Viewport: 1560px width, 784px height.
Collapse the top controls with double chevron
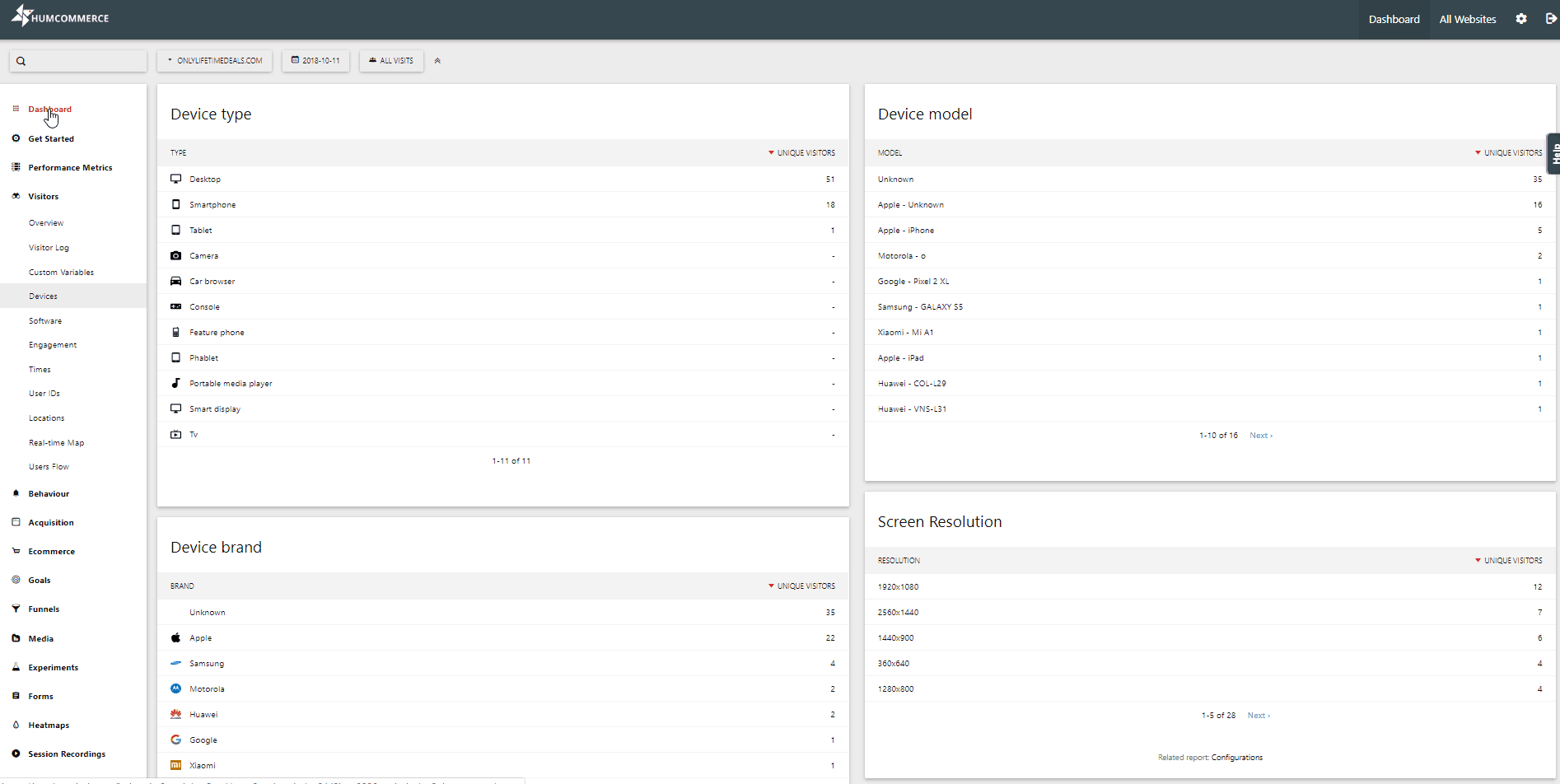coord(437,61)
